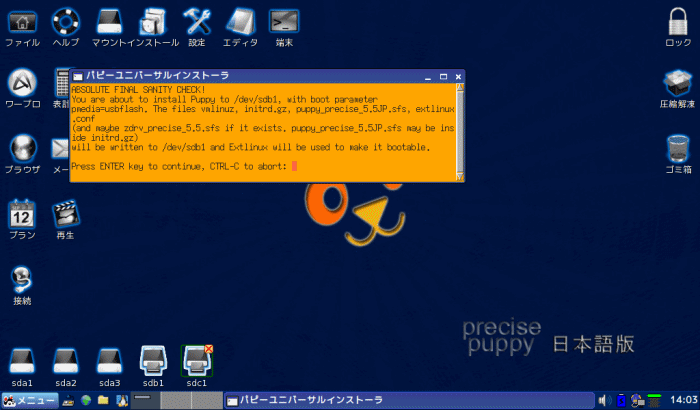Select the sda2 drive icon
This screenshot has width=700, height=410.
[66, 362]
